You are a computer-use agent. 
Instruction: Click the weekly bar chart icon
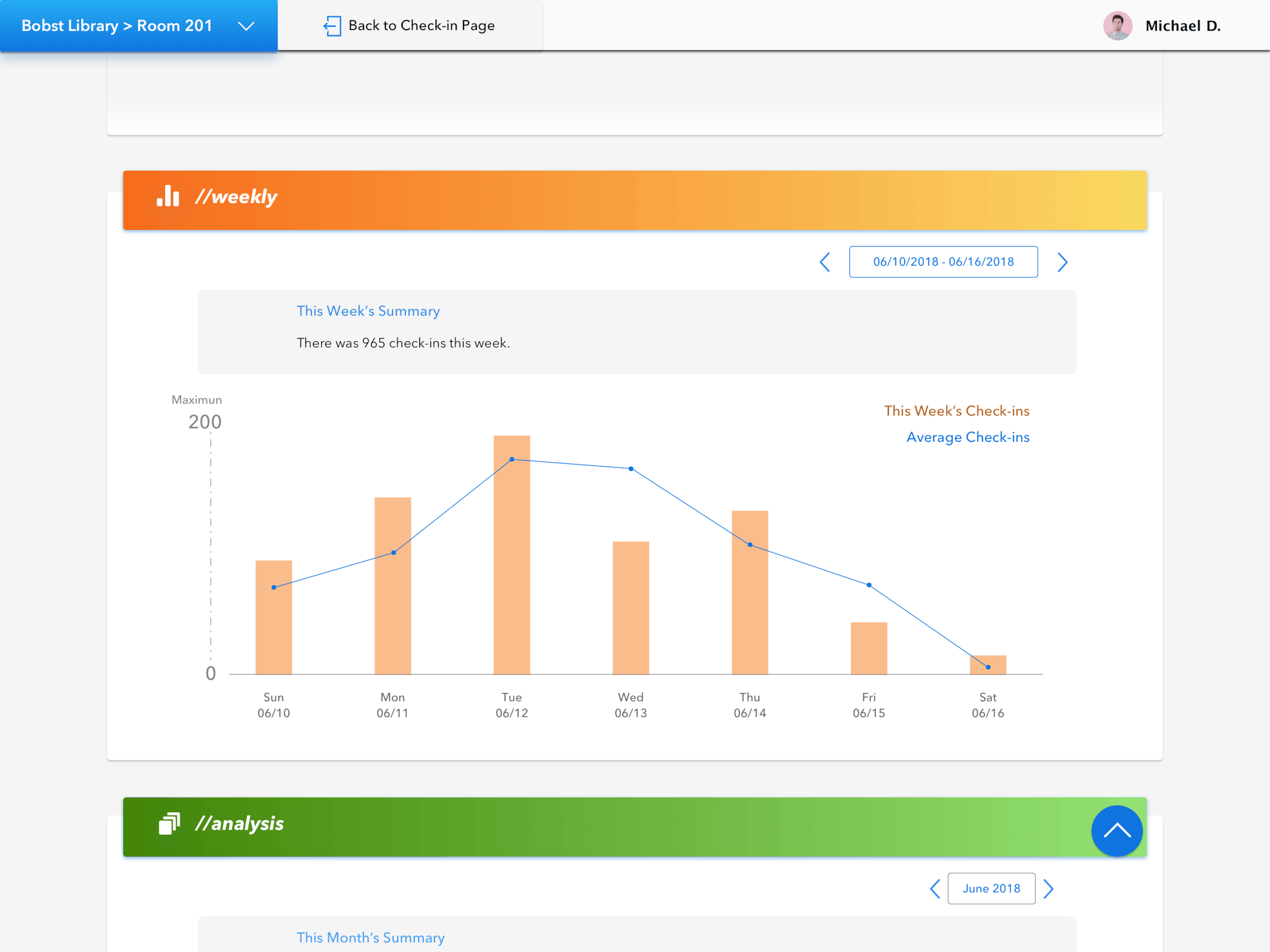coord(168,196)
